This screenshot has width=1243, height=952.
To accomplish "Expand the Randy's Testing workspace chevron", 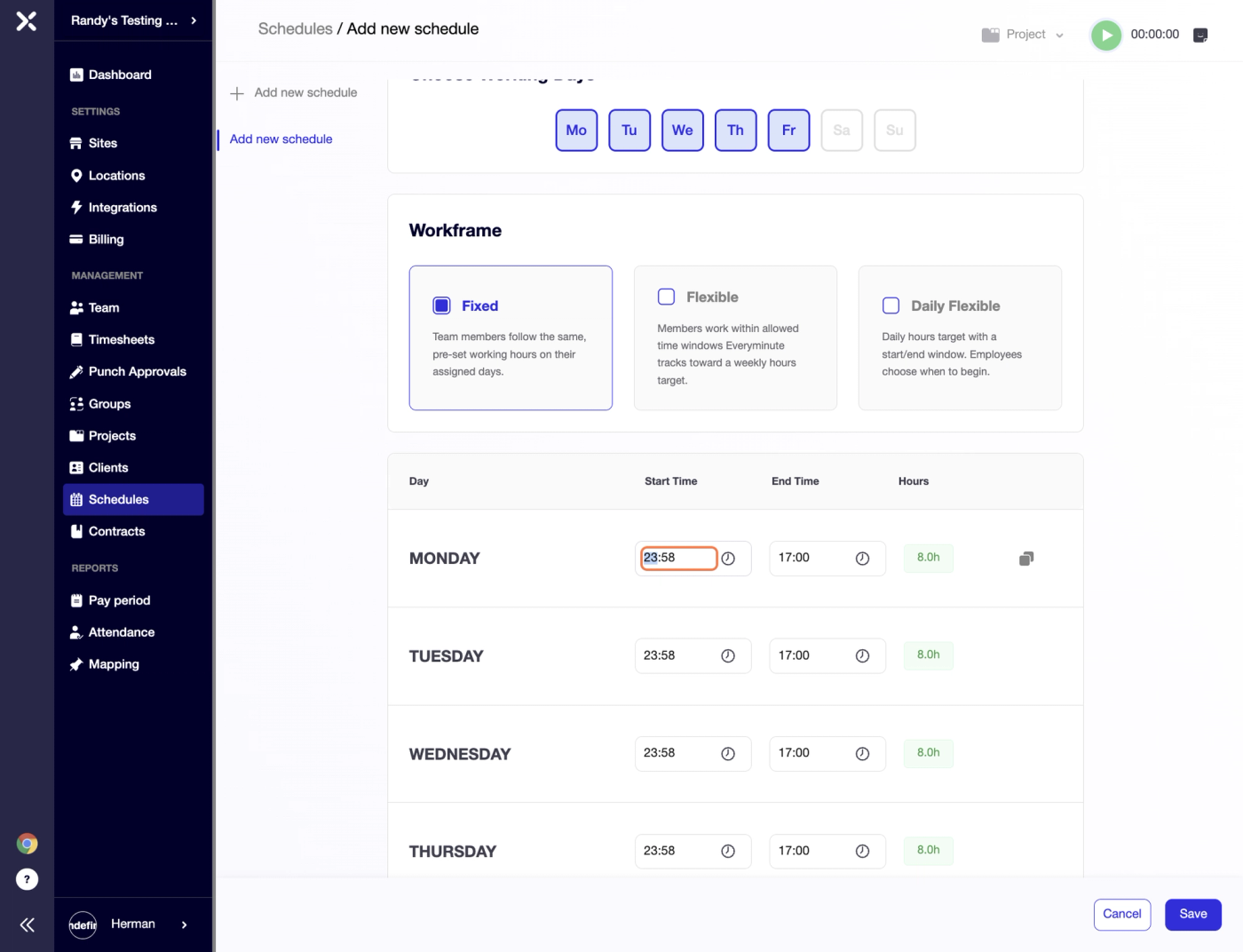I will click(194, 20).
